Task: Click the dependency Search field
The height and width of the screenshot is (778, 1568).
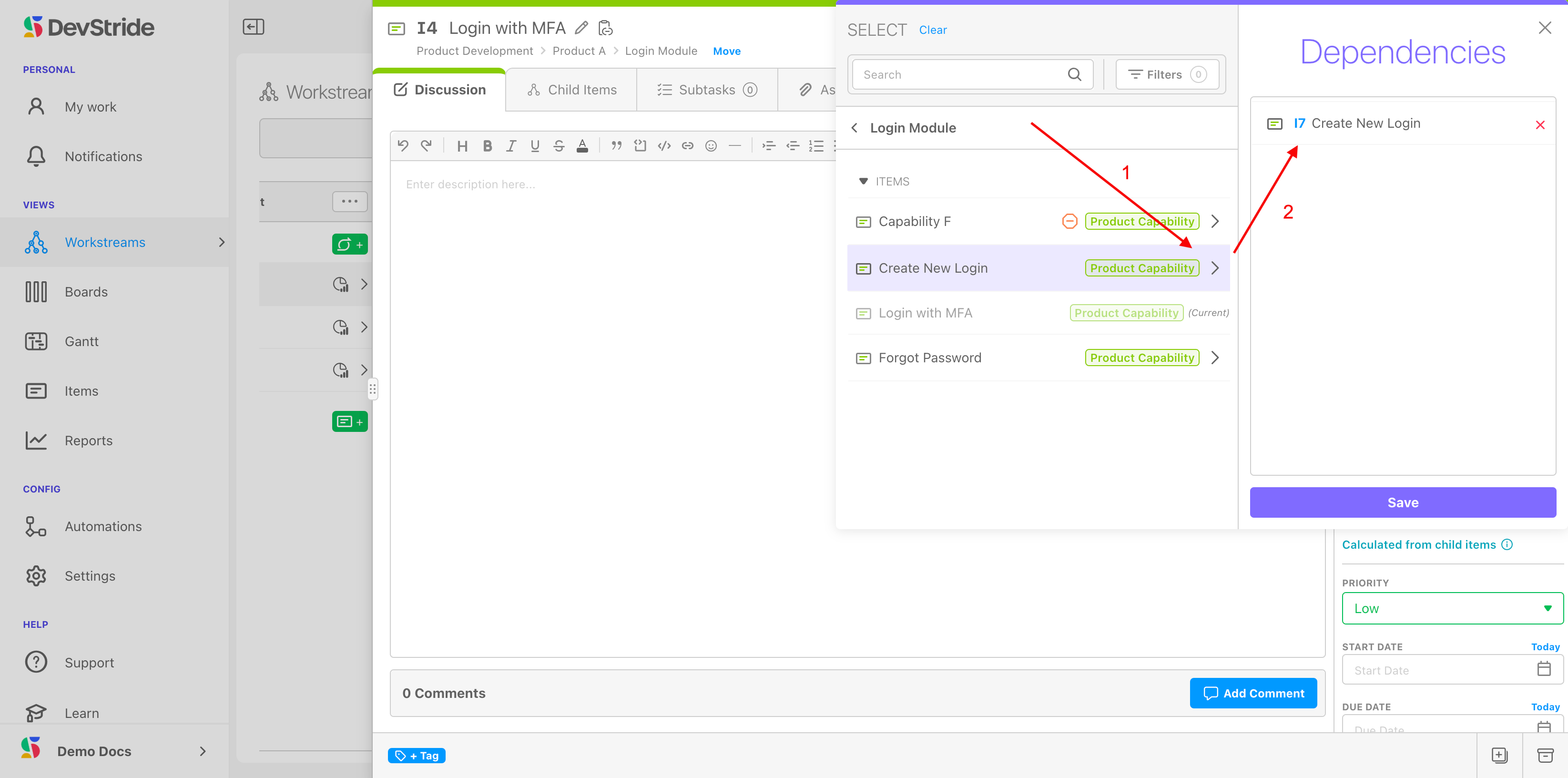Action: coord(962,75)
